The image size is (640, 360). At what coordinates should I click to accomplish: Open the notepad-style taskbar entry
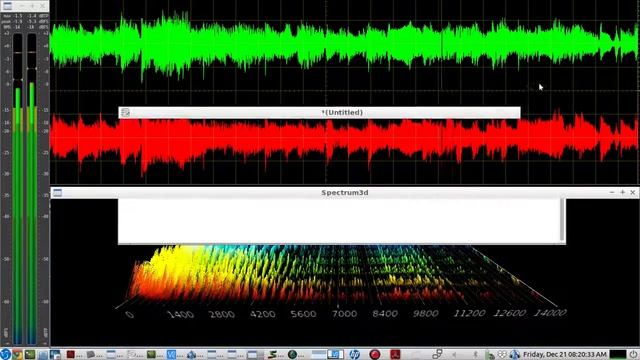(131, 354)
